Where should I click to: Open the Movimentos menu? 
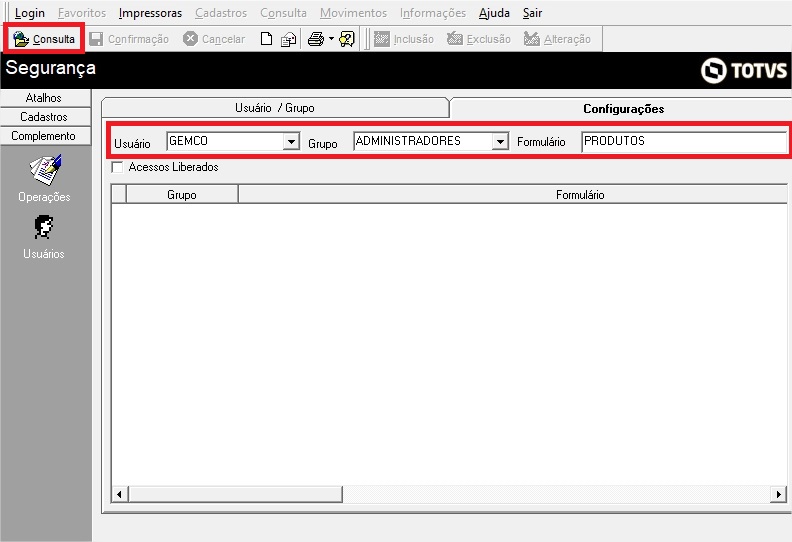click(x=353, y=13)
